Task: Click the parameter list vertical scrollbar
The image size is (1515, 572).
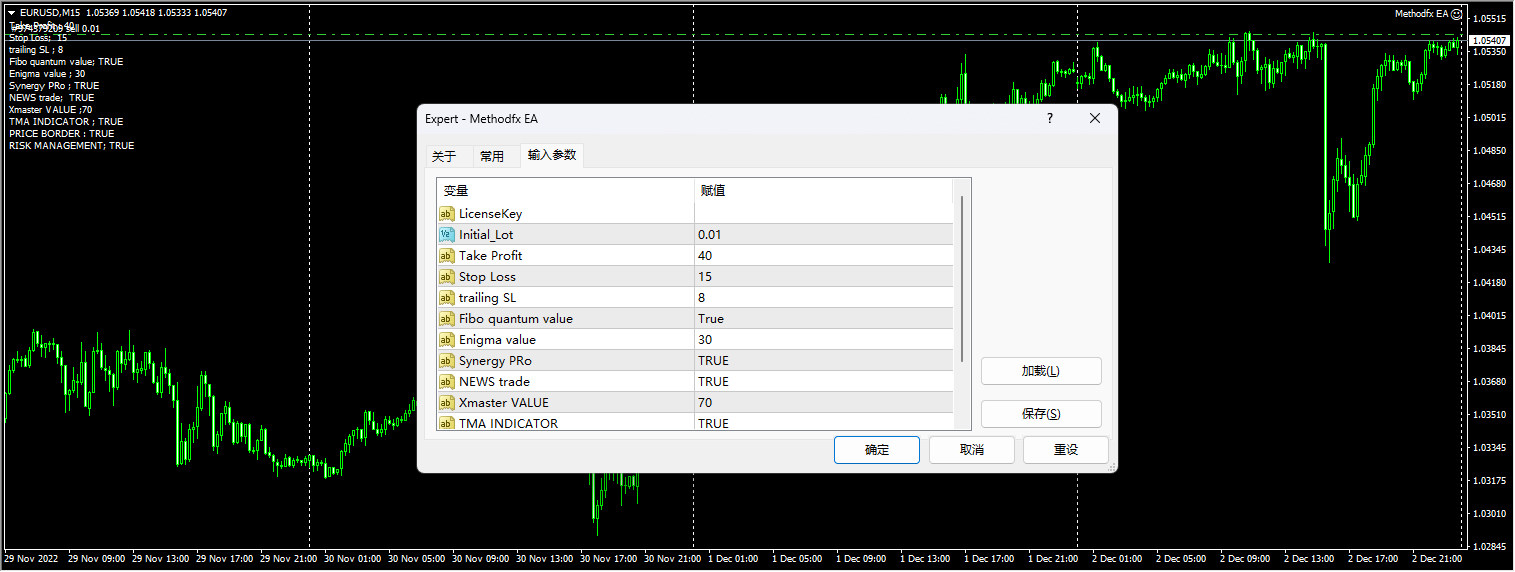Action: click(x=962, y=279)
